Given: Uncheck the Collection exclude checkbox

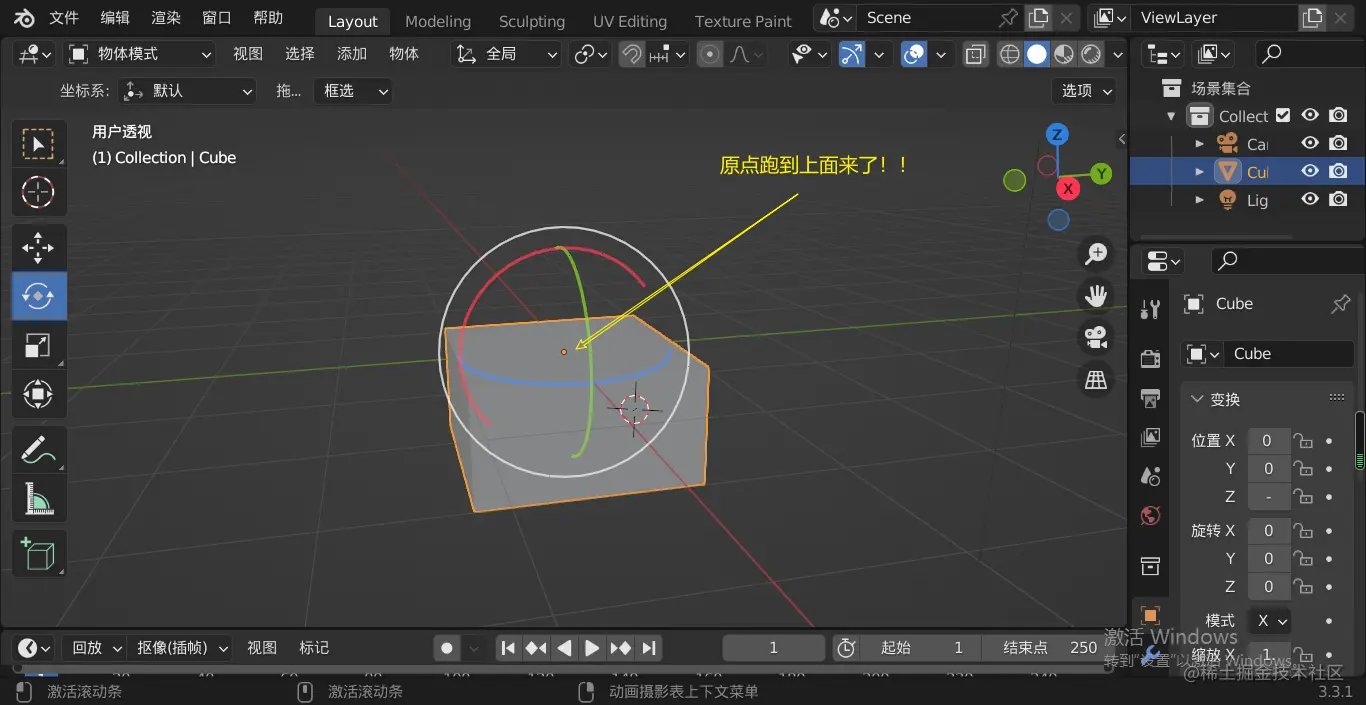Looking at the screenshot, I should coord(1283,116).
